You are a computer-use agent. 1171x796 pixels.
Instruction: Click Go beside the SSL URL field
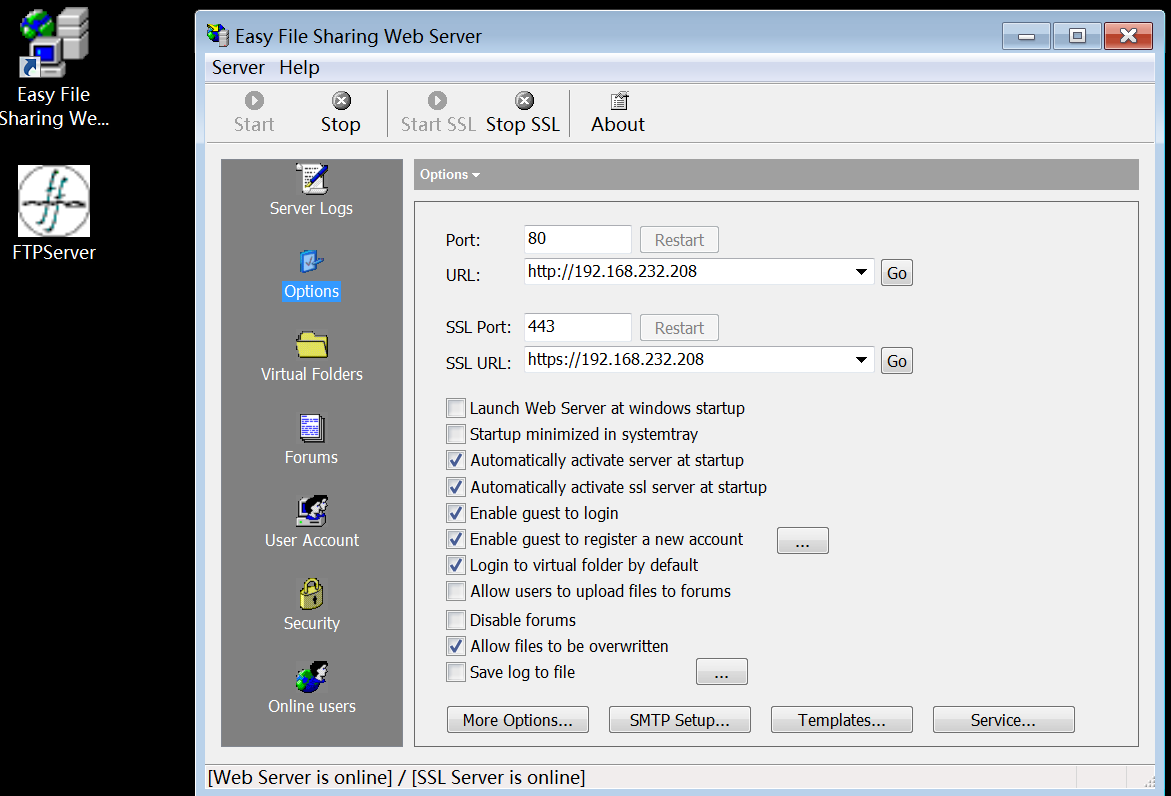tap(896, 361)
